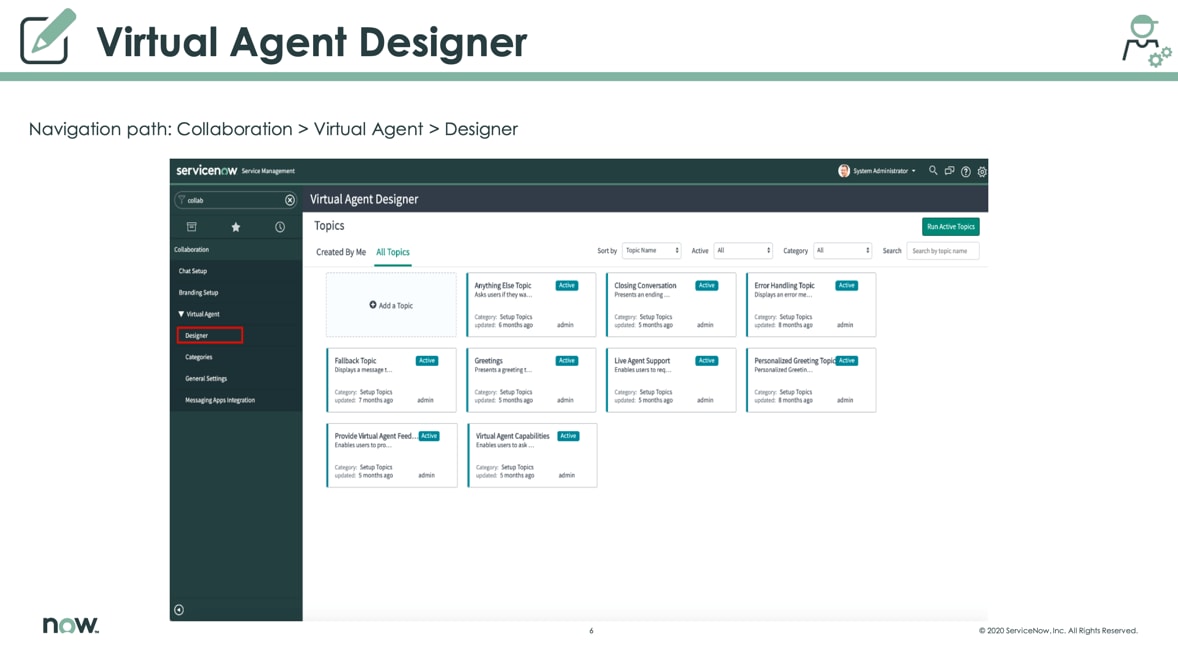Image resolution: width=1178 pixels, height=659 pixels.
Task: Open the Help question mark icon
Action: pos(966,171)
